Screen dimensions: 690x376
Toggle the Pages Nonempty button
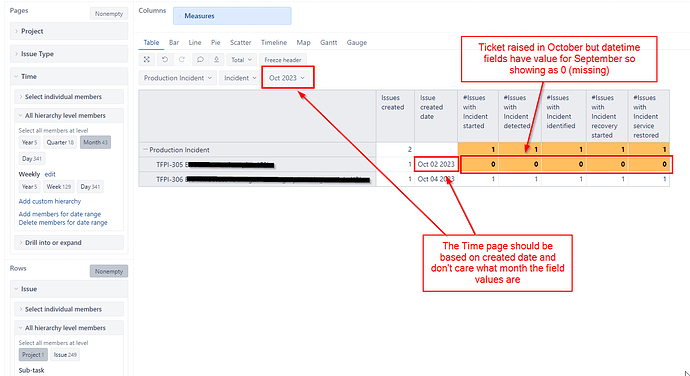(109, 14)
